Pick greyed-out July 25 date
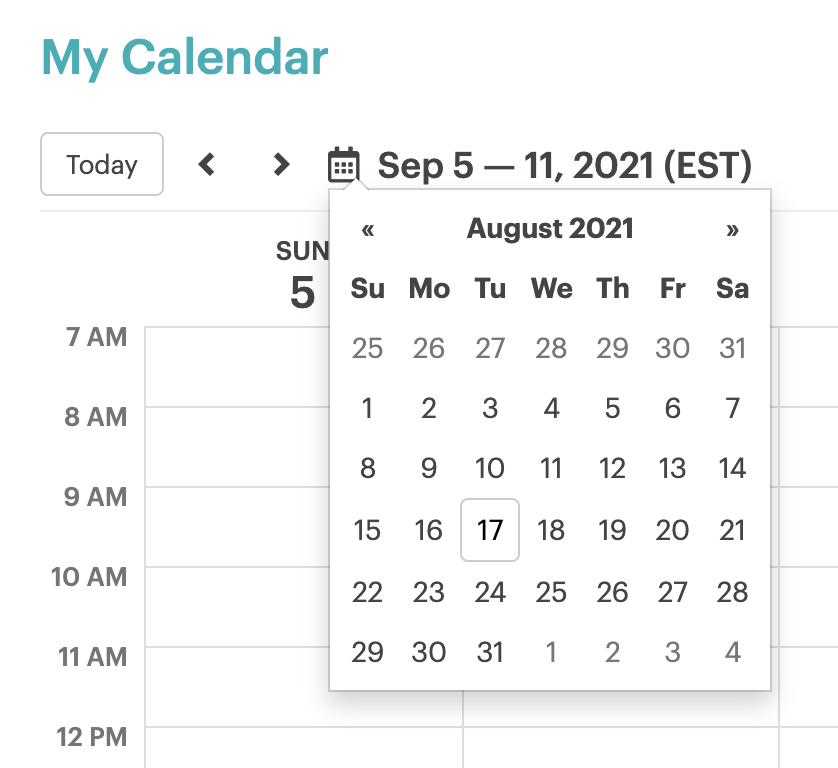 click(x=367, y=348)
